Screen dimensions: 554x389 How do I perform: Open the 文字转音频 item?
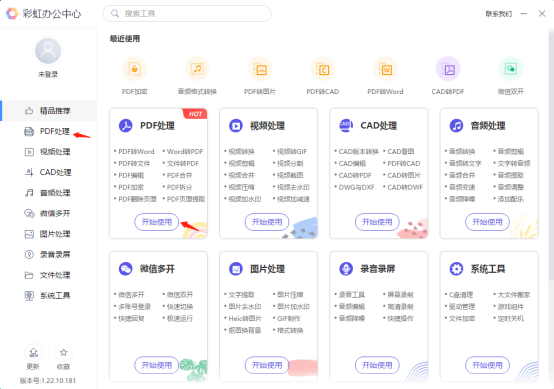click(x=514, y=164)
